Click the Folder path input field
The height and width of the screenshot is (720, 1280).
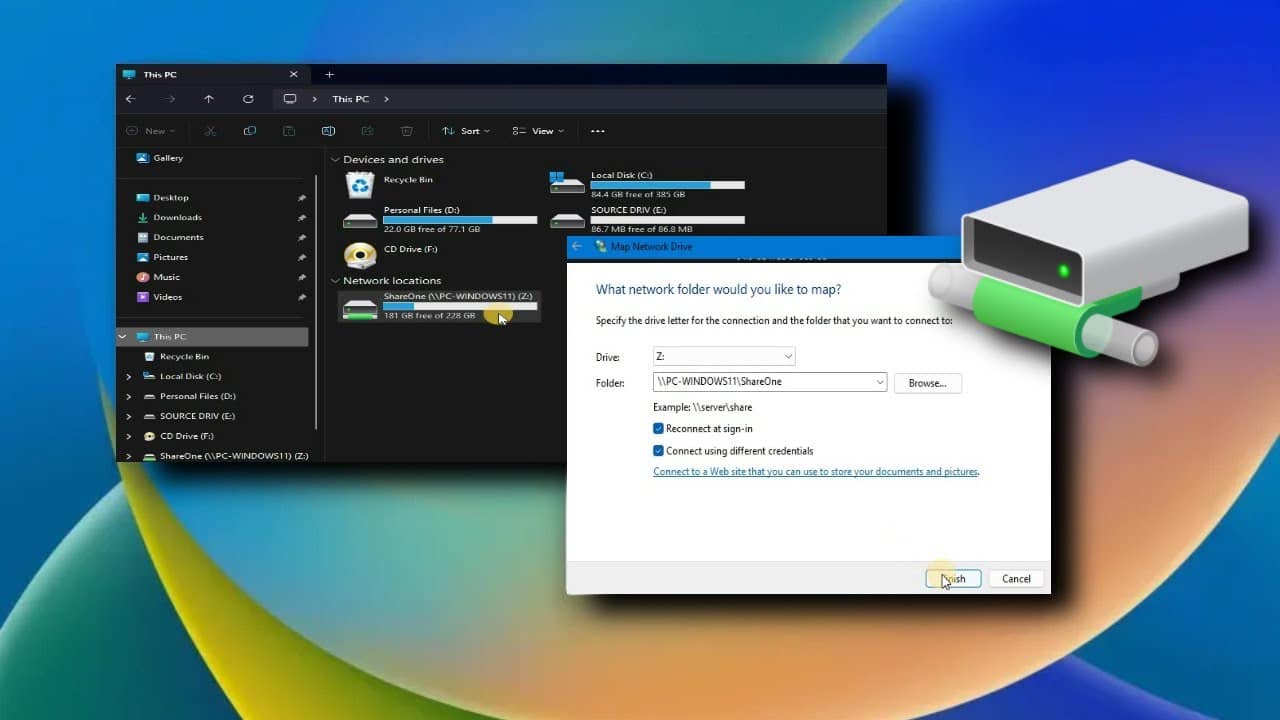point(760,381)
